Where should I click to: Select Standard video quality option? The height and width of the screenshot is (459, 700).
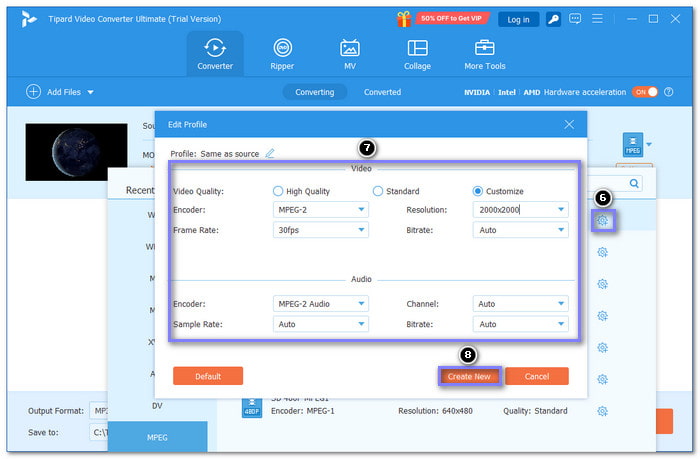[396, 191]
